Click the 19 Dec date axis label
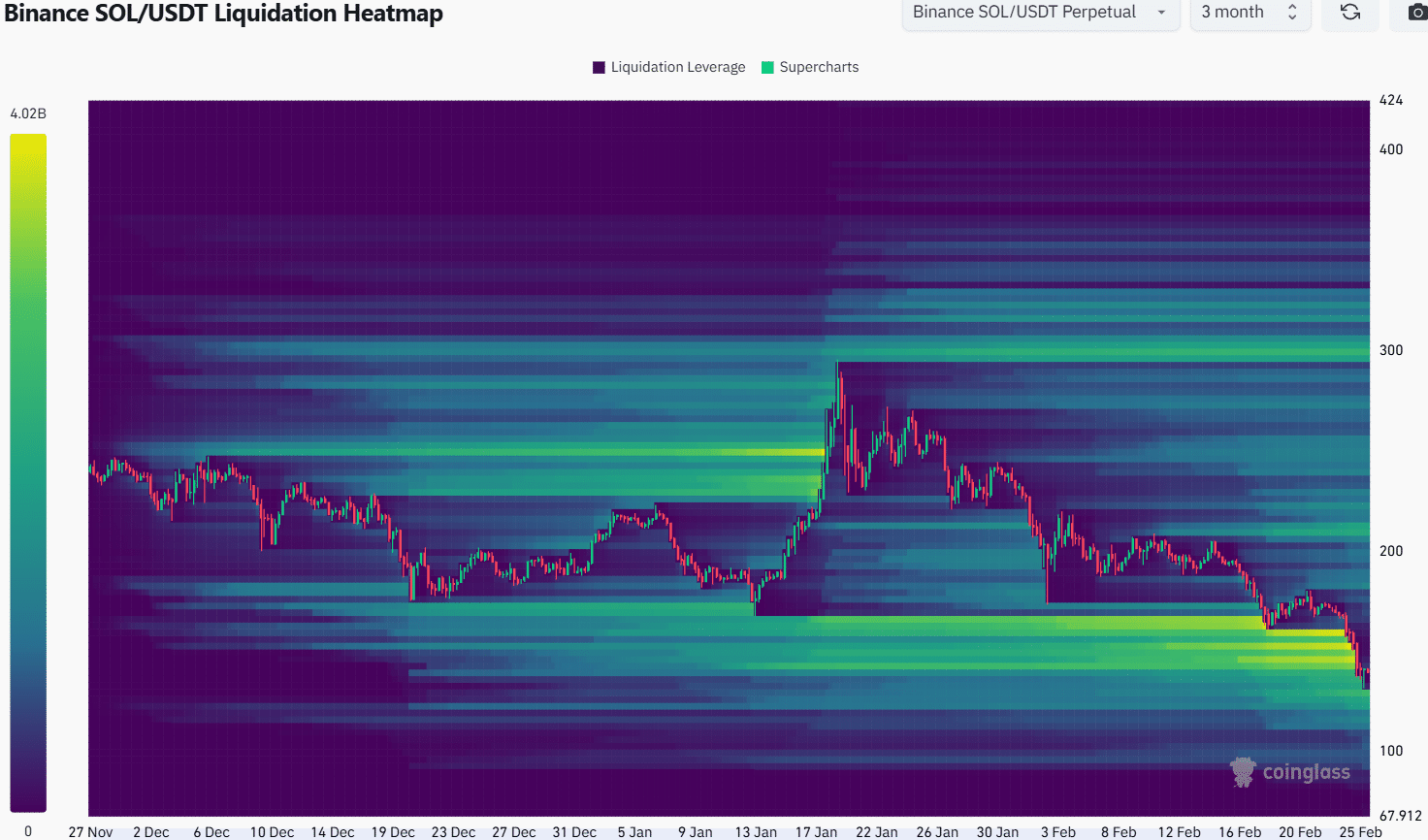Screen dimensions: 1428x840 click(393, 832)
